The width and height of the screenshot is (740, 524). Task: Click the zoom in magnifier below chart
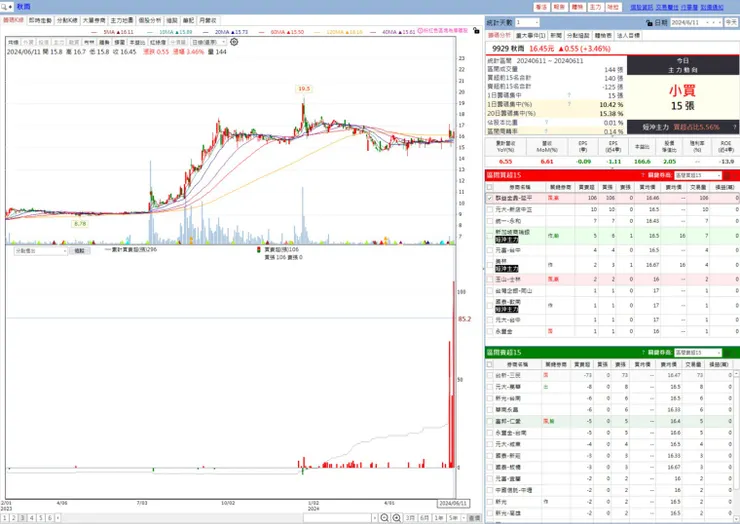[397, 518]
